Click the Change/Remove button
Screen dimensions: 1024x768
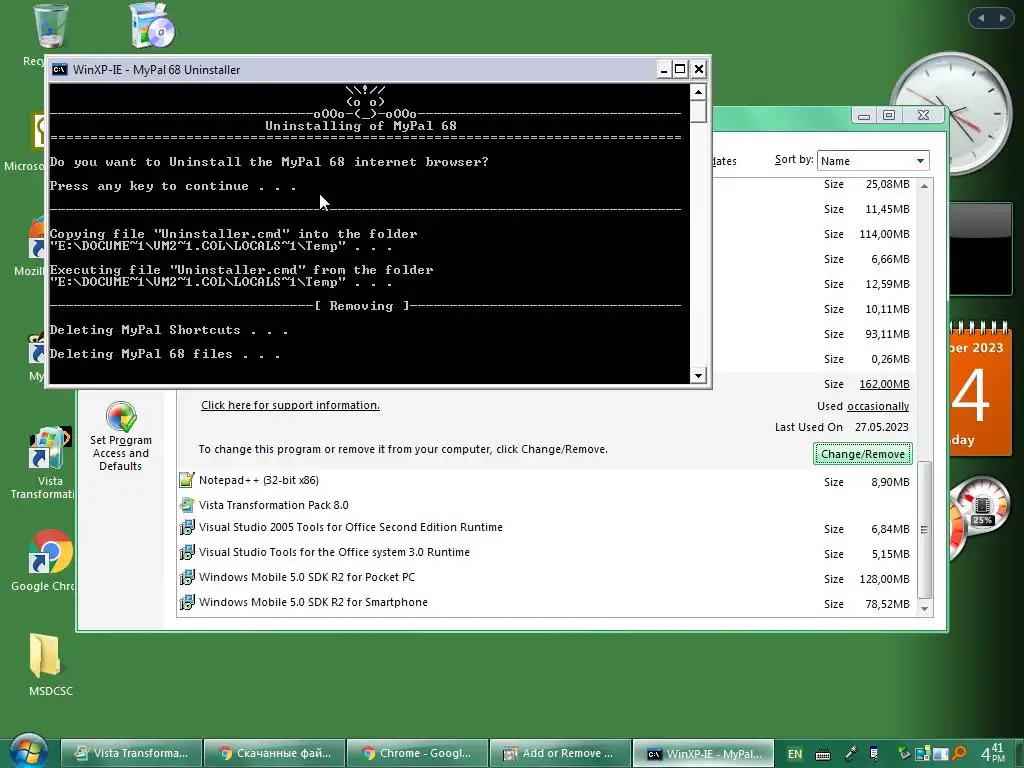pyautogui.click(x=863, y=454)
